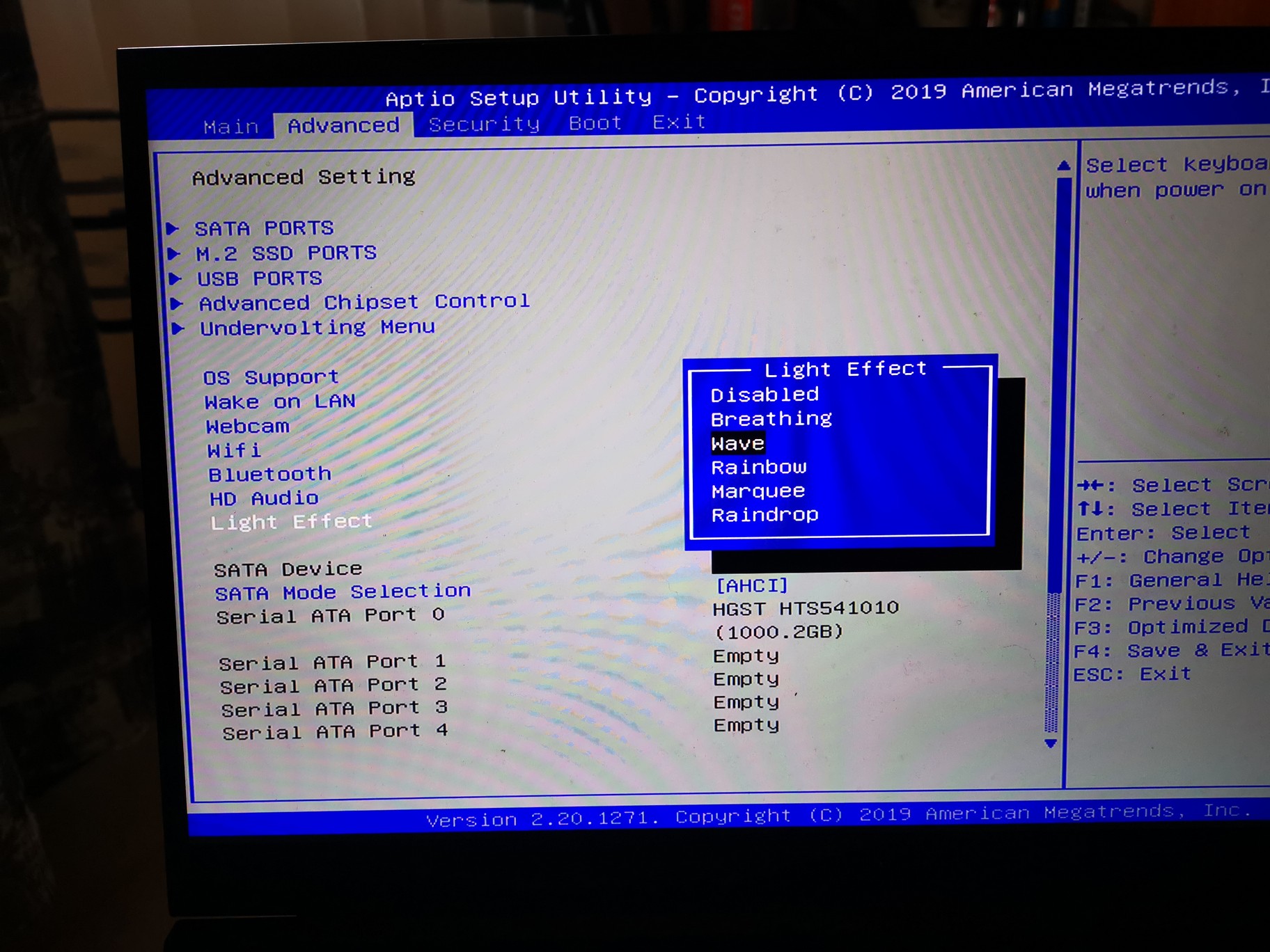Viewport: 1270px width, 952px height.
Task: Select the Wake on LAN setting
Action: click(x=280, y=402)
